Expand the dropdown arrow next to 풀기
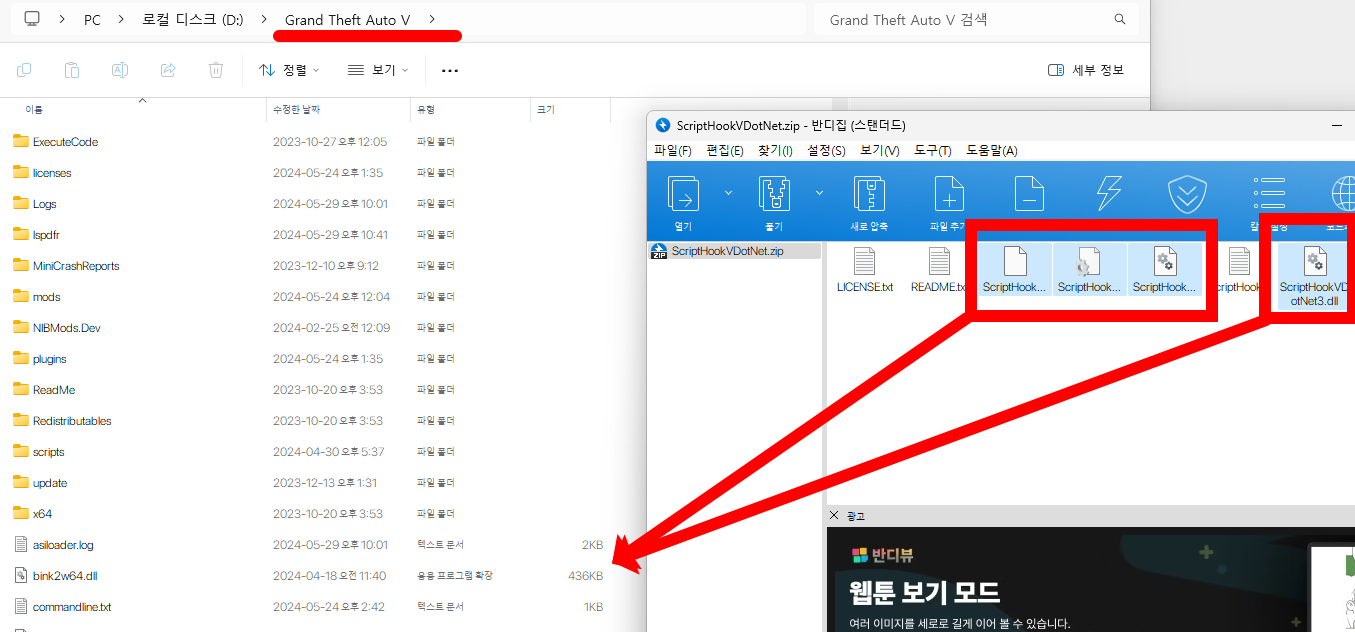This screenshot has height=632, width=1355. pyautogui.click(x=819, y=193)
